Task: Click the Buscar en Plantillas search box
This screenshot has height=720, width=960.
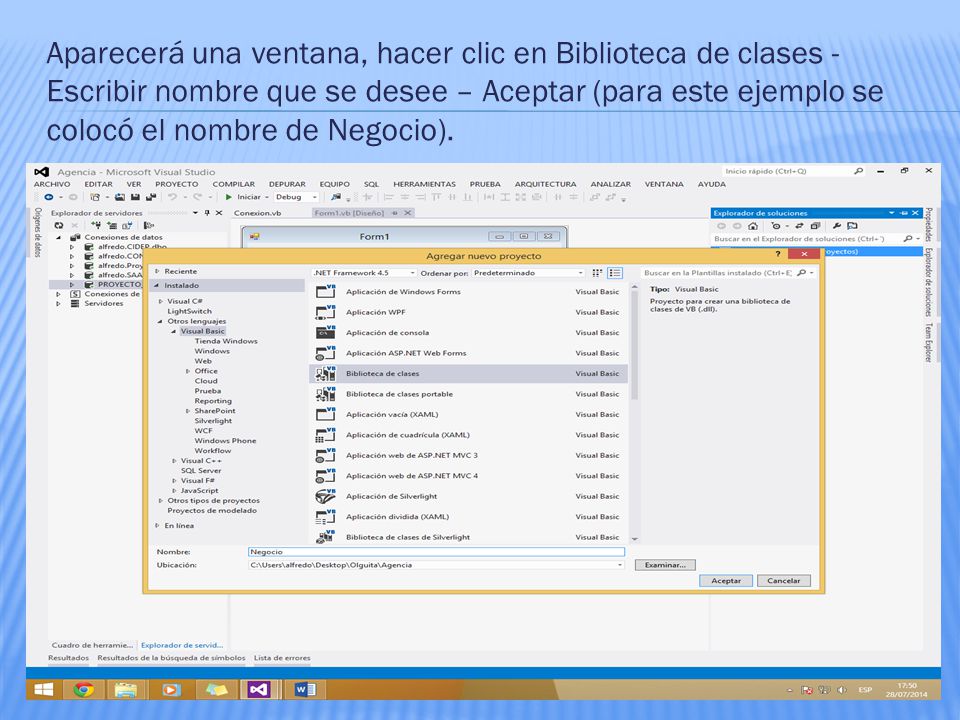Action: point(729,273)
